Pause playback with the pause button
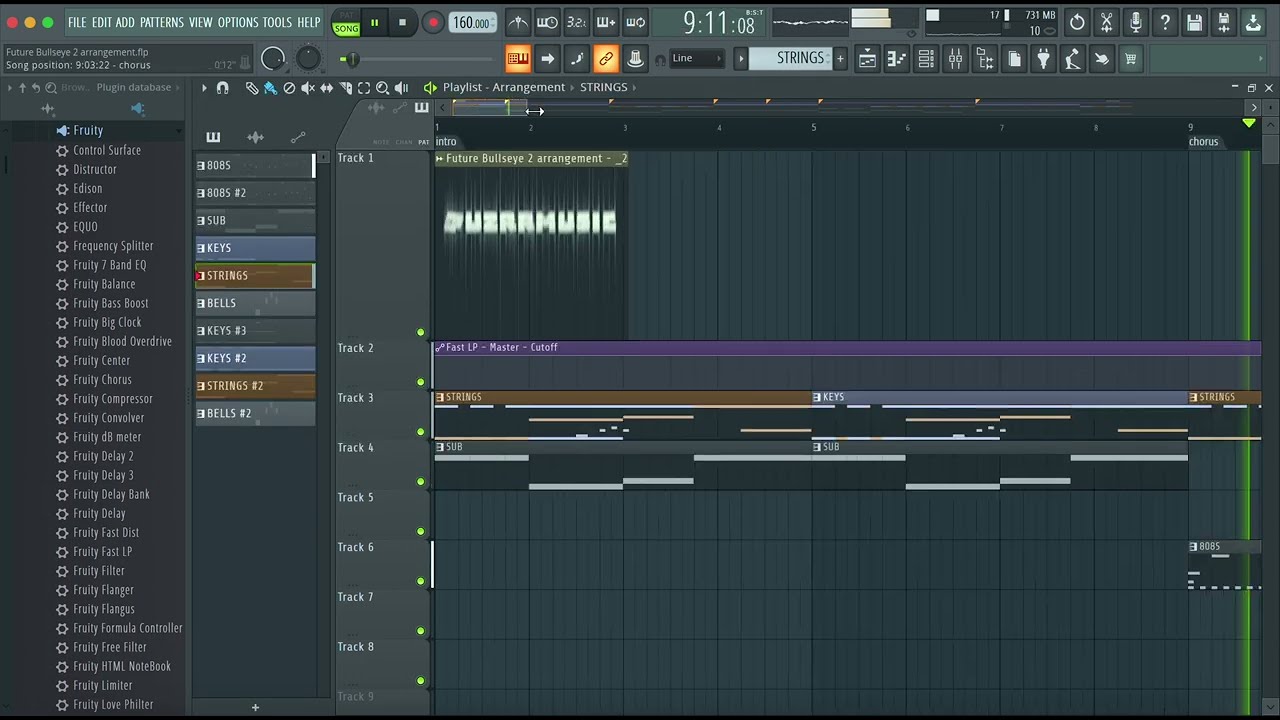Screen dimensions: 1280x720 pos(375,23)
